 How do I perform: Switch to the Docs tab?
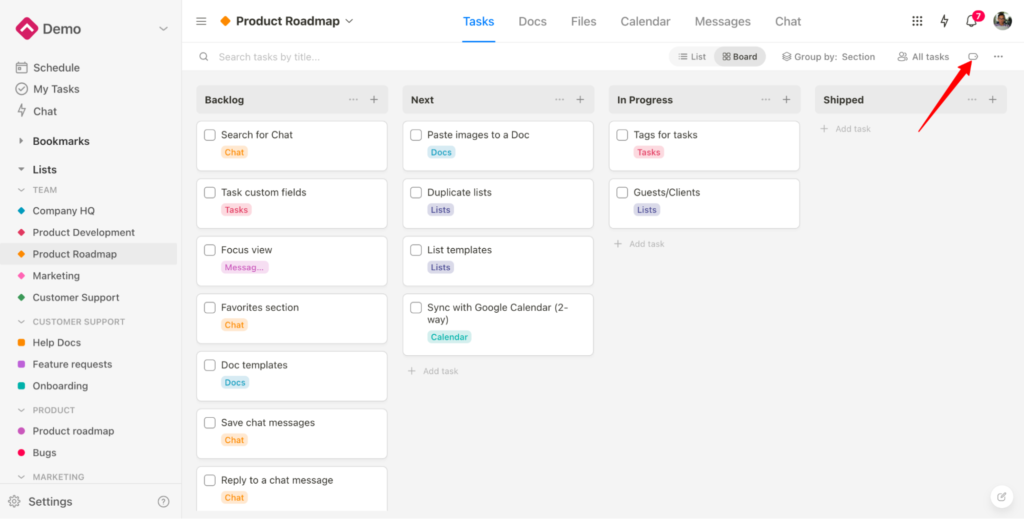[532, 22]
